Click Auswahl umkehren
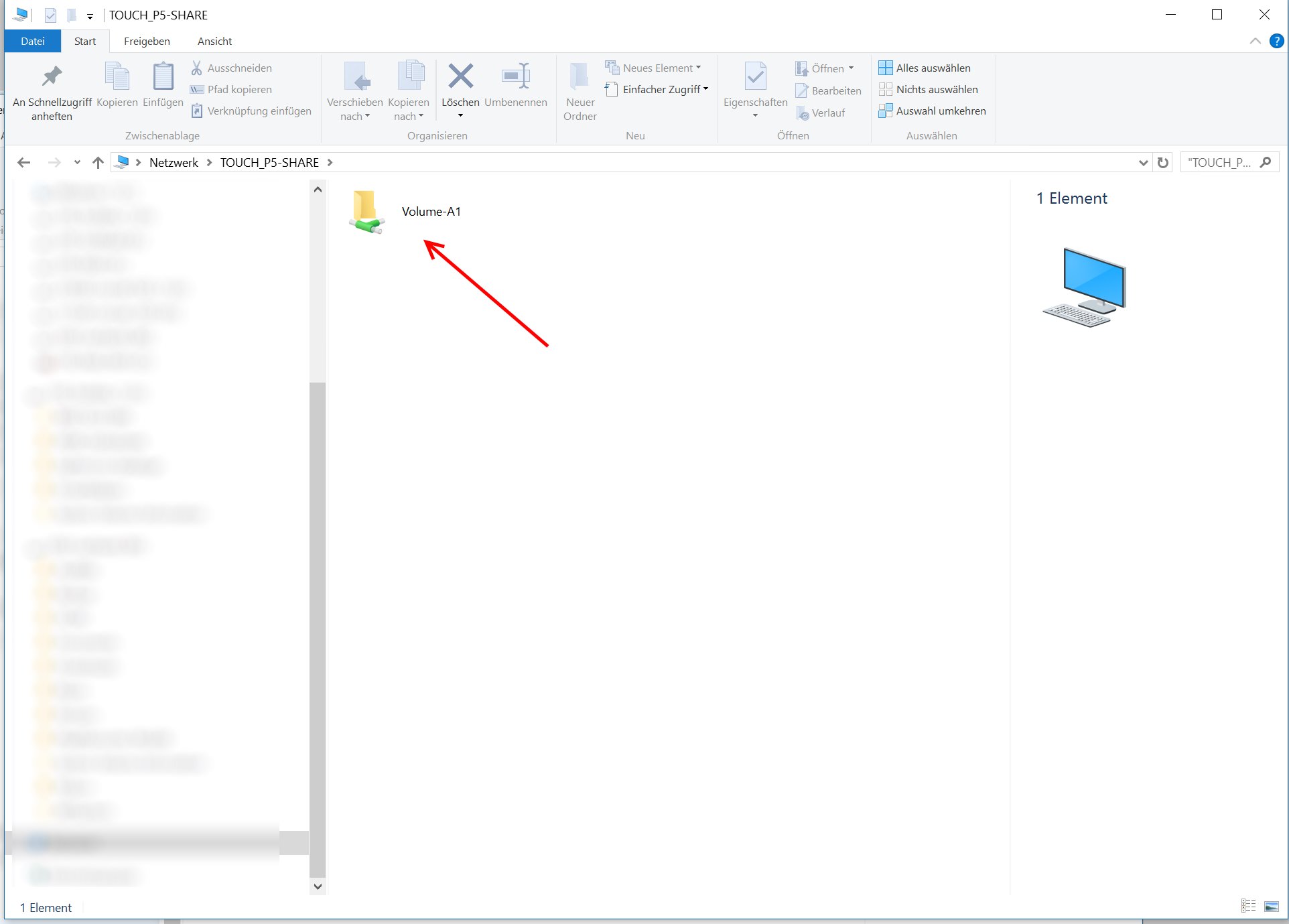 pos(932,111)
